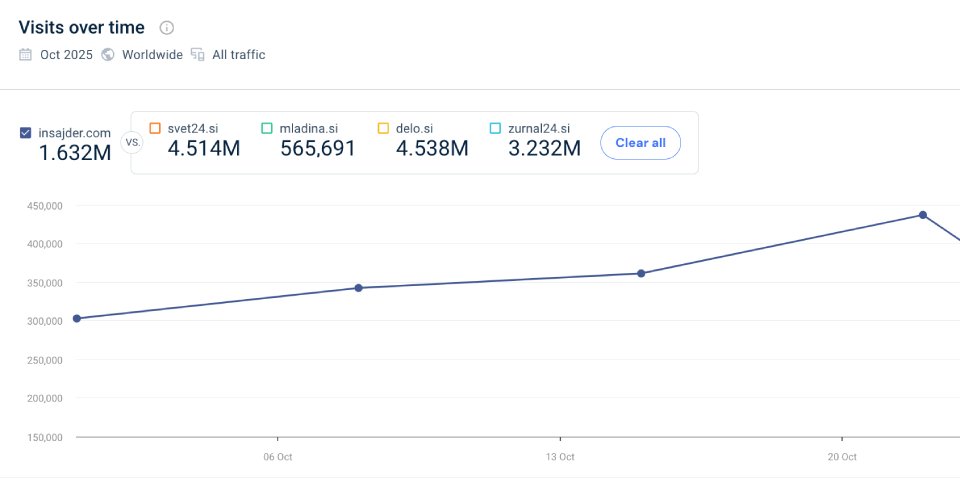
Task: Select the data point just after 06 Oct
Action: pyautogui.click(x=359, y=288)
